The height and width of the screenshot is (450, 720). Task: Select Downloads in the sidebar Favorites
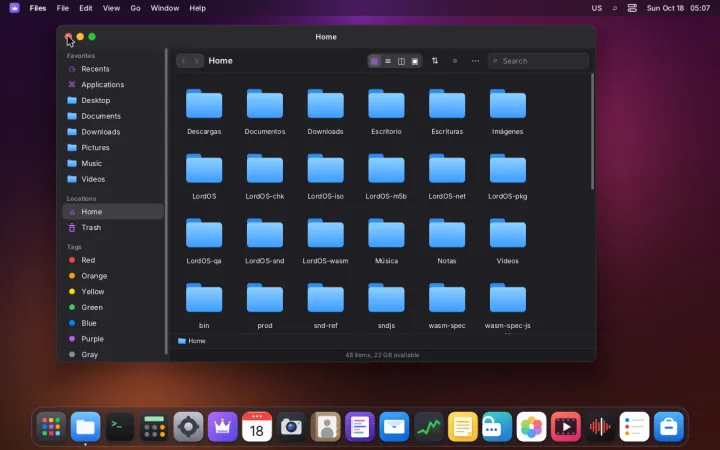[x=112, y=132]
